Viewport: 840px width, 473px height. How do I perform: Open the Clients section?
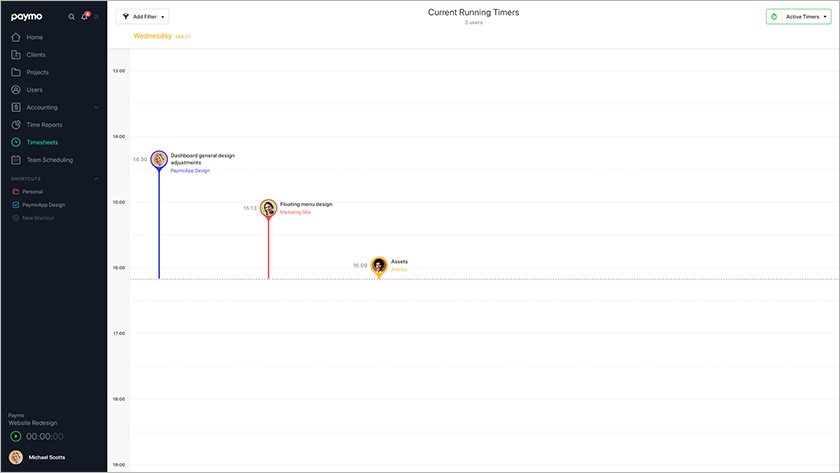coord(36,55)
